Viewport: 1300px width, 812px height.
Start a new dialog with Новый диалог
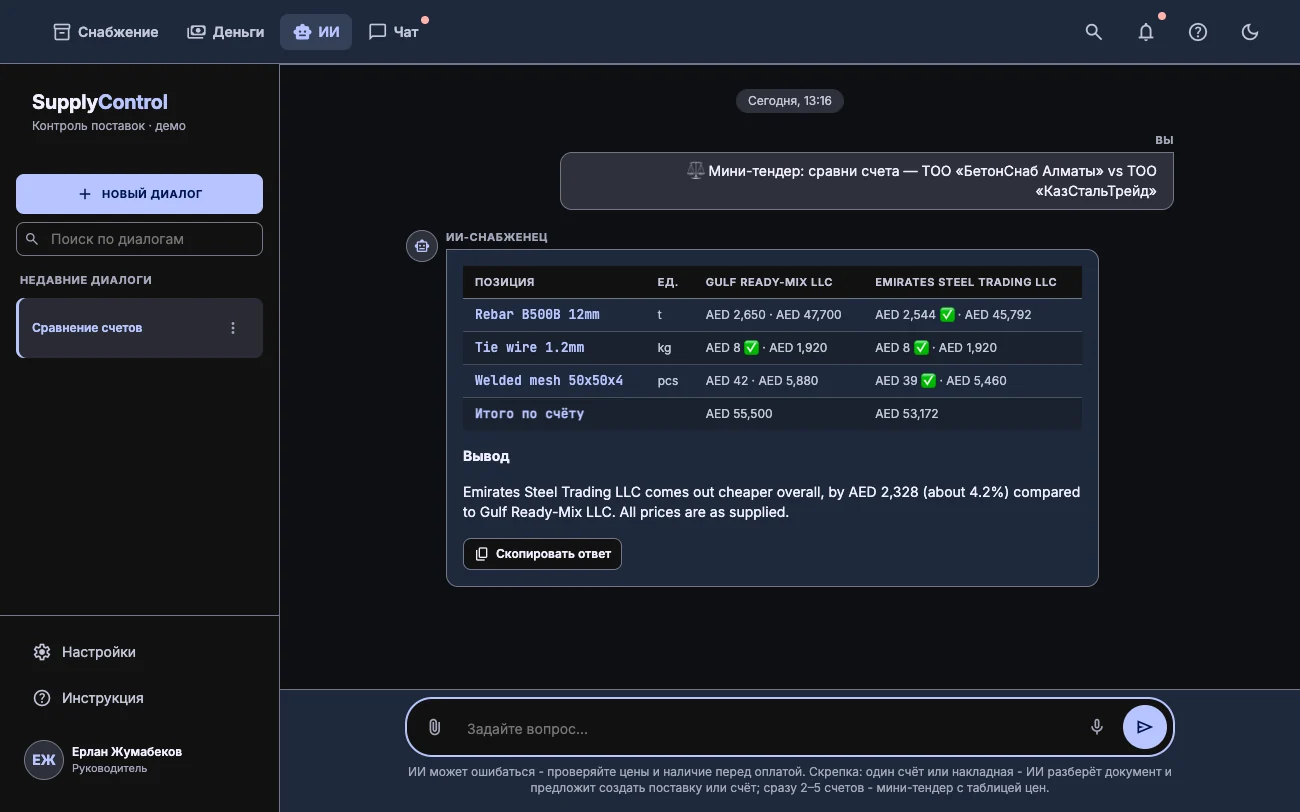pyautogui.click(x=139, y=194)
